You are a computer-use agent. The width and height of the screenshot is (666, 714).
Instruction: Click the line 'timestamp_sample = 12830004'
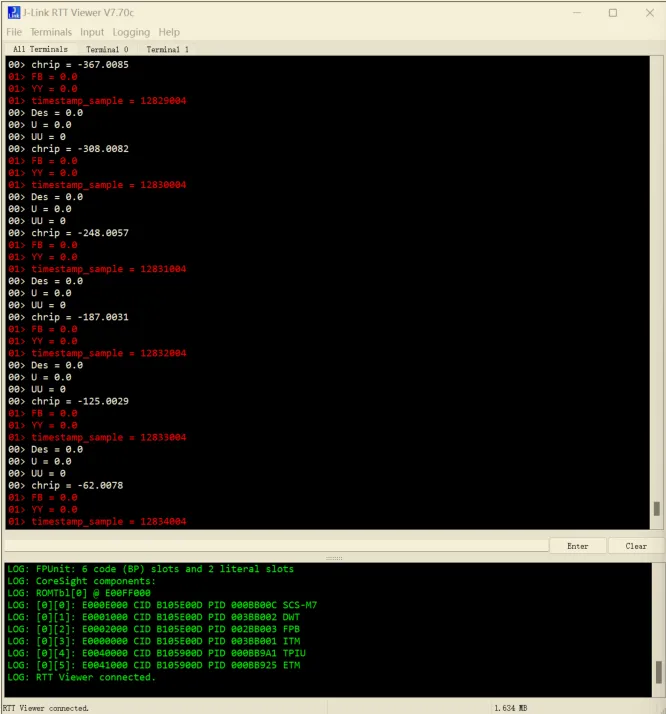coord(97,185)
